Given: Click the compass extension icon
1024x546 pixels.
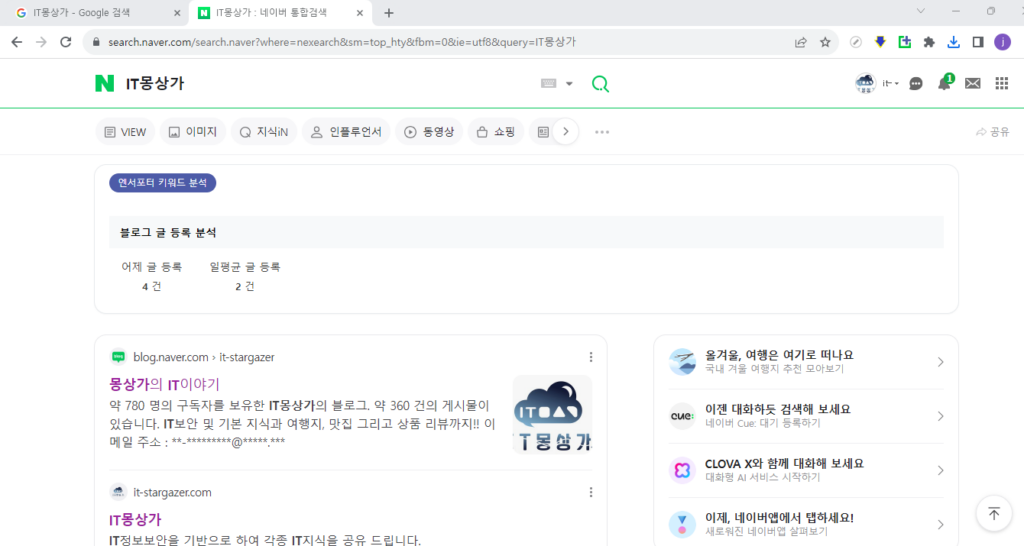Looking at the screenshot, I should [856, 42].
